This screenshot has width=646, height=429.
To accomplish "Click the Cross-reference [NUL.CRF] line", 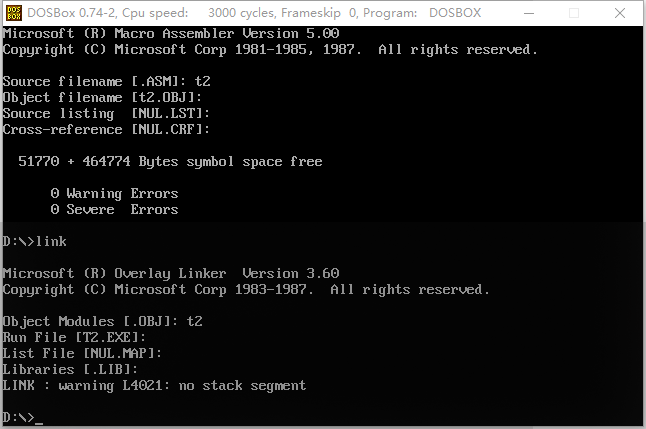I will [106, 129].
